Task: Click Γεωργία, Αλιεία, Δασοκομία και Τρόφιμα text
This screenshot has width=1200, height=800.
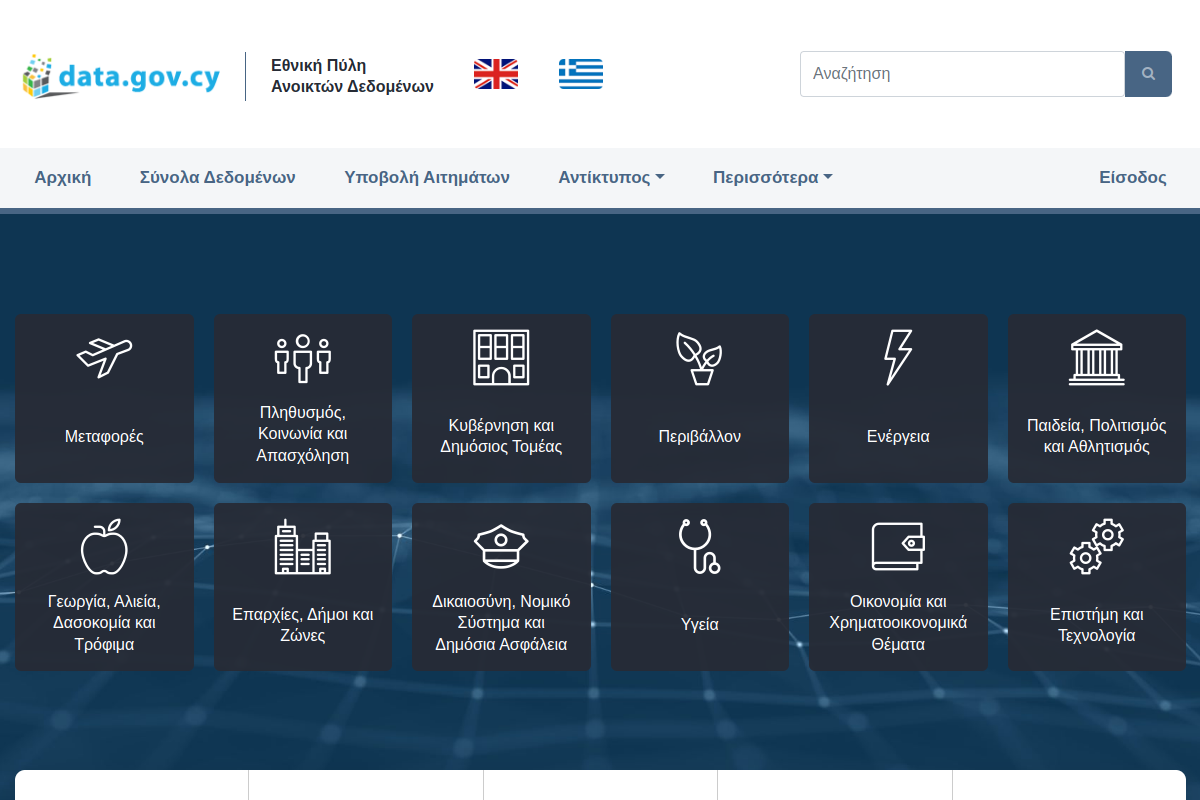Action: click(x=104, y=623)
